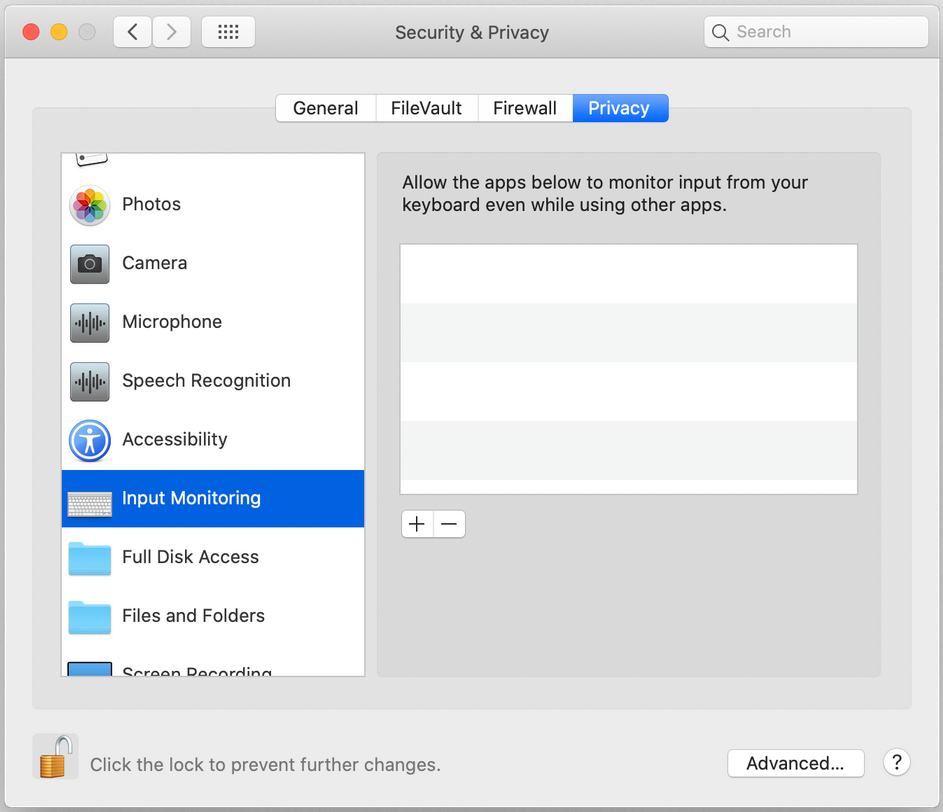Click the Accessibility figure icon

tap(90, 440)
